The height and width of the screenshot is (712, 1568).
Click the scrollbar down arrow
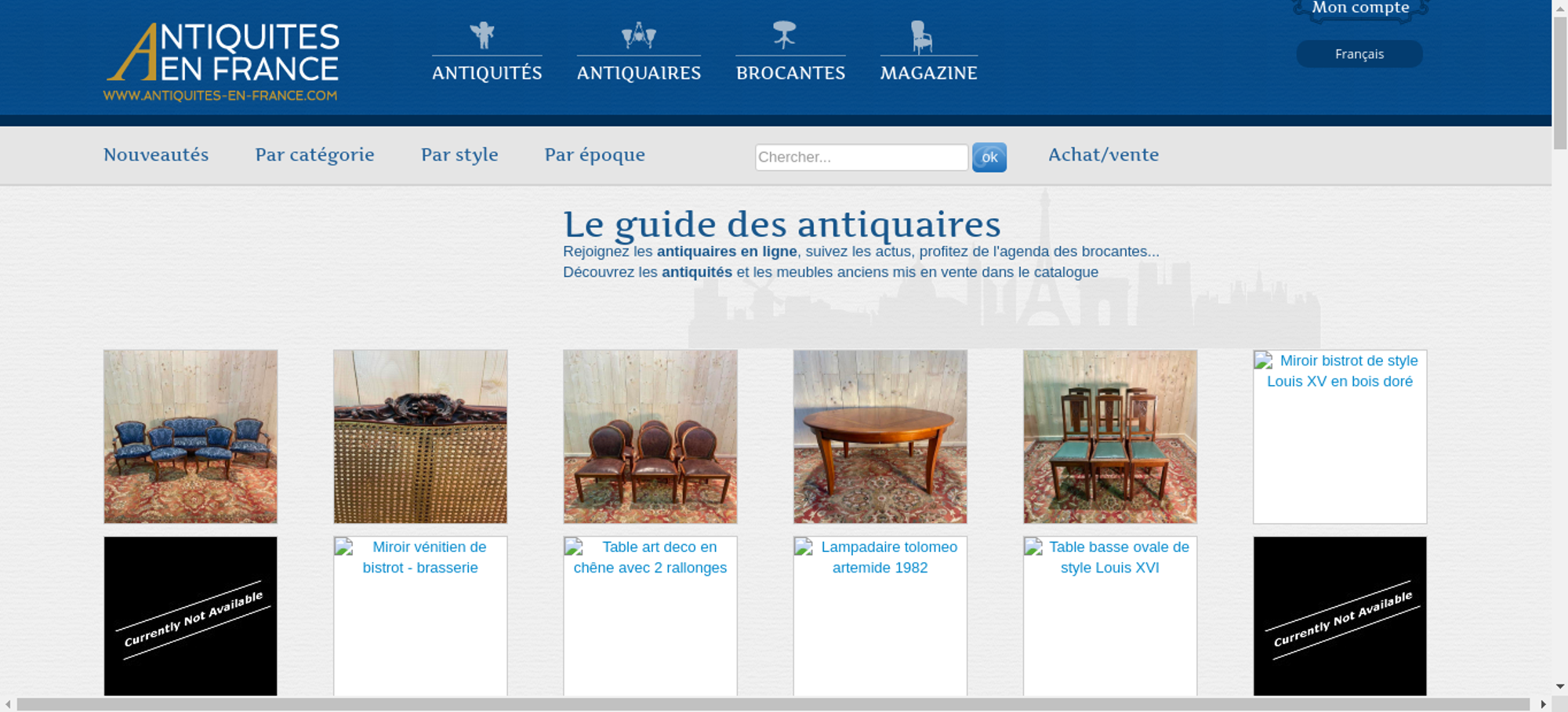click(x=1559, y=686)
